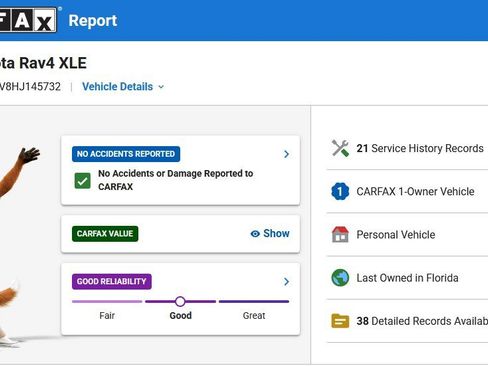488x366 pixels.
Task: Open No Accidents Reported card chevron
Action: [x=286, y=154]
